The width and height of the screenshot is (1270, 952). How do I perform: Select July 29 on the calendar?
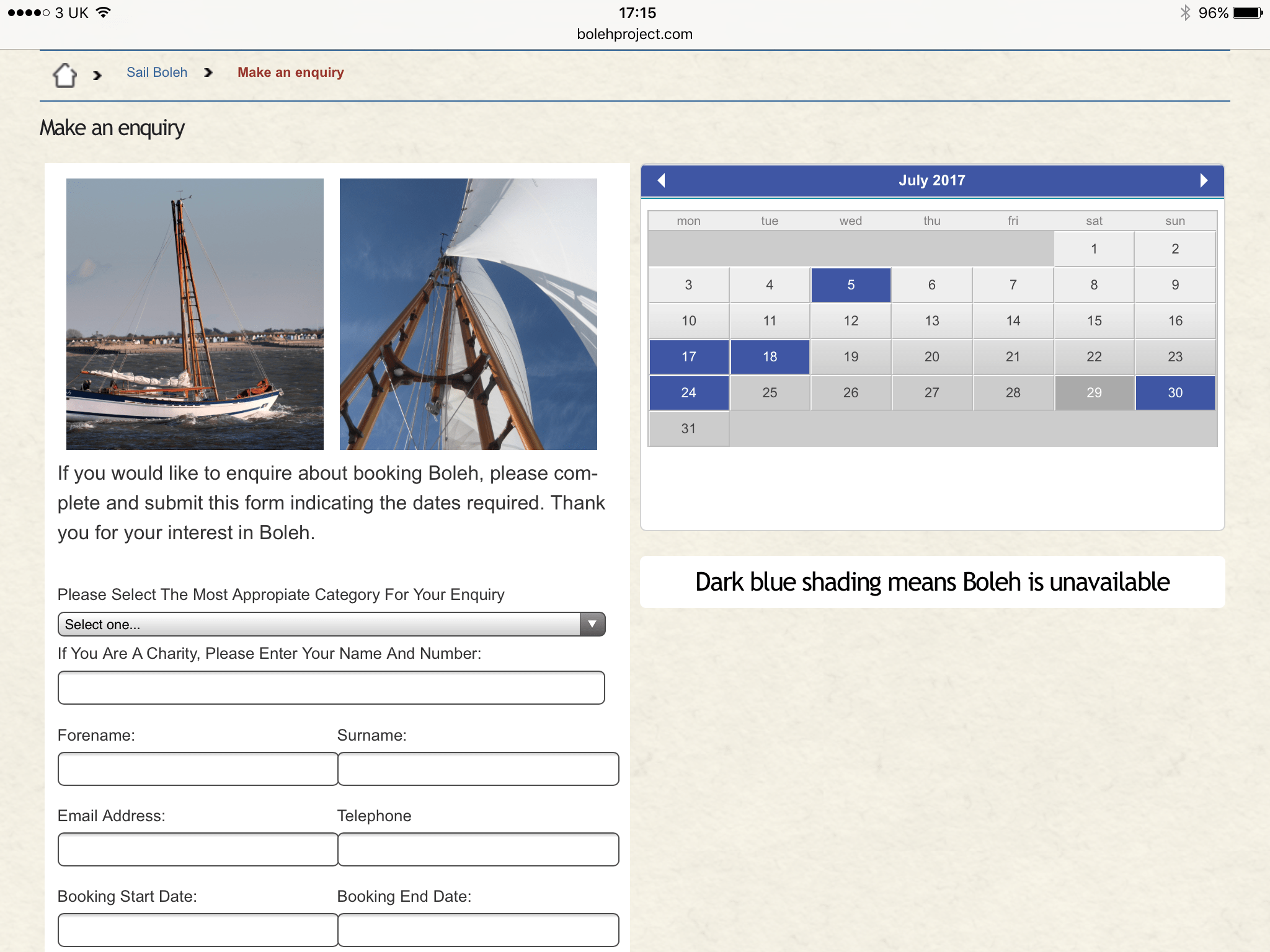click(1094, 392)
